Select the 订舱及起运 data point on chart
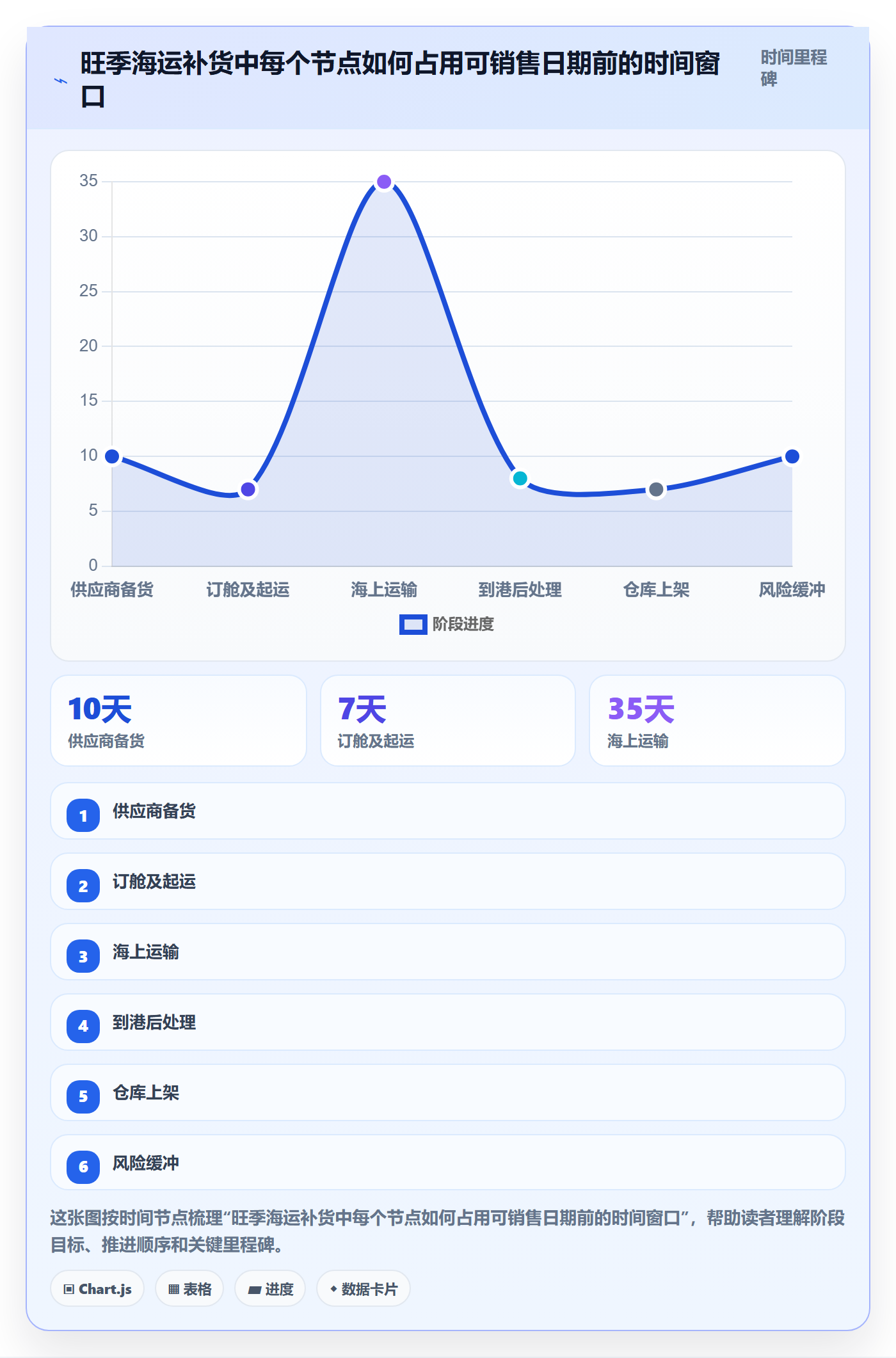Screen dimensions: 896x1358 click(248, 490)
